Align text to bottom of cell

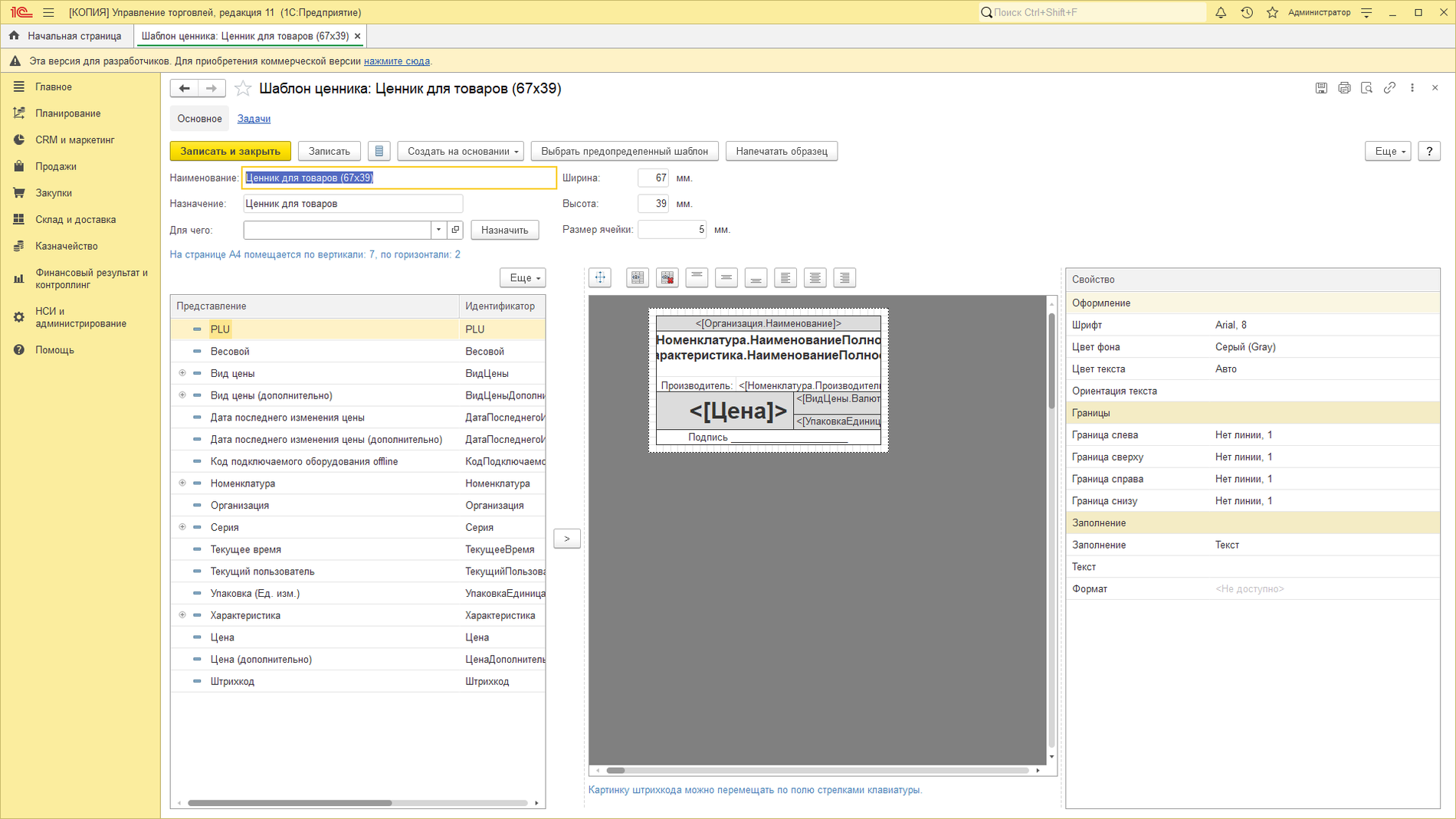pyautogui.click(x=756, y=278)
